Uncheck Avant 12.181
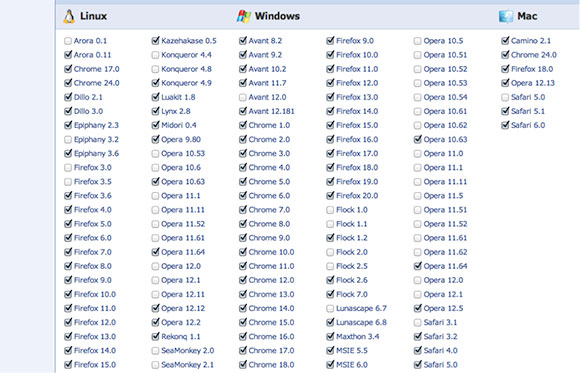This screenshot has width=580, height=373. (x=243, y=111)
